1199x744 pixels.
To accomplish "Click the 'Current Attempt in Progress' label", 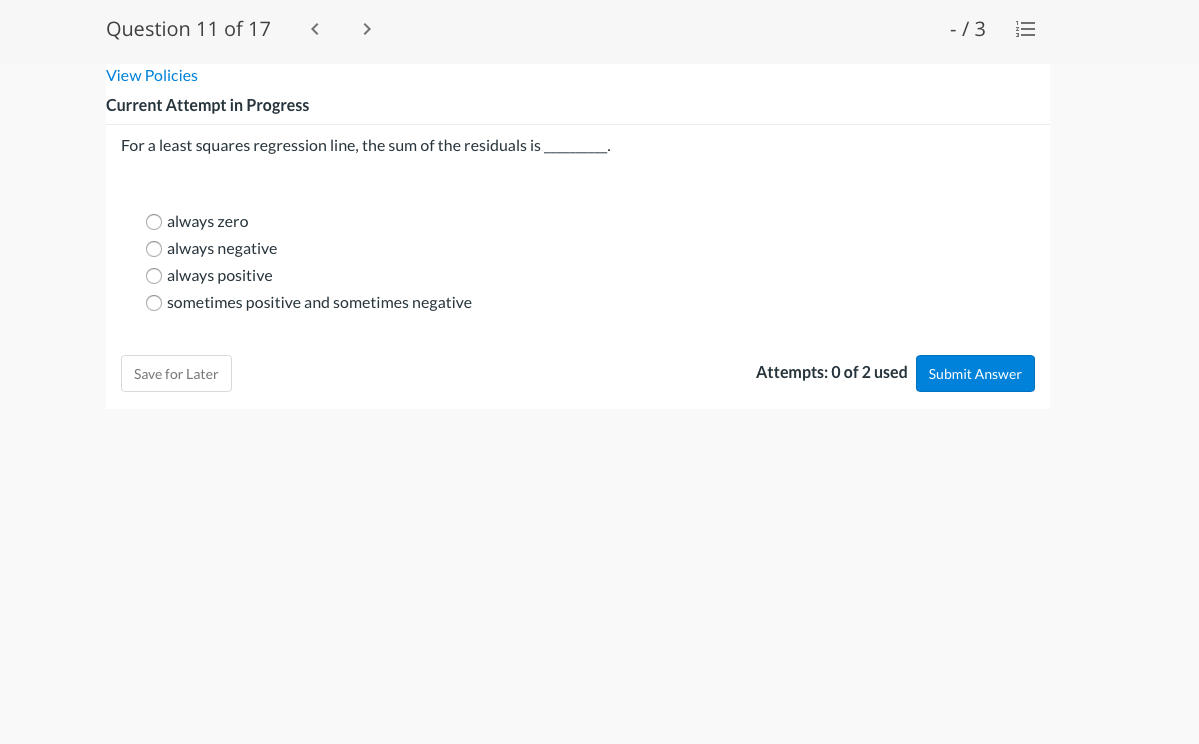I will (207, 106).
